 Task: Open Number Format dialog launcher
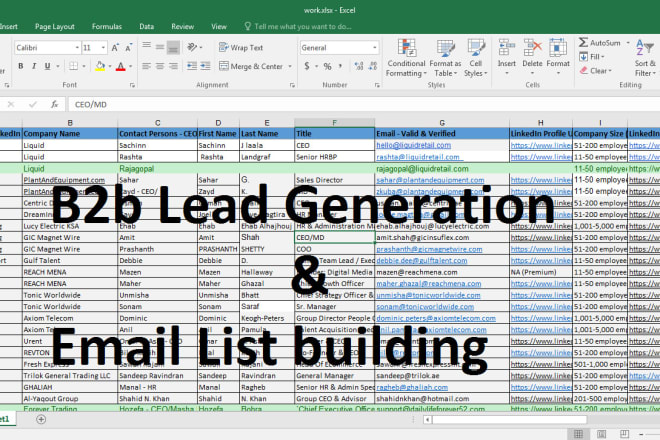tap(377, 85)
